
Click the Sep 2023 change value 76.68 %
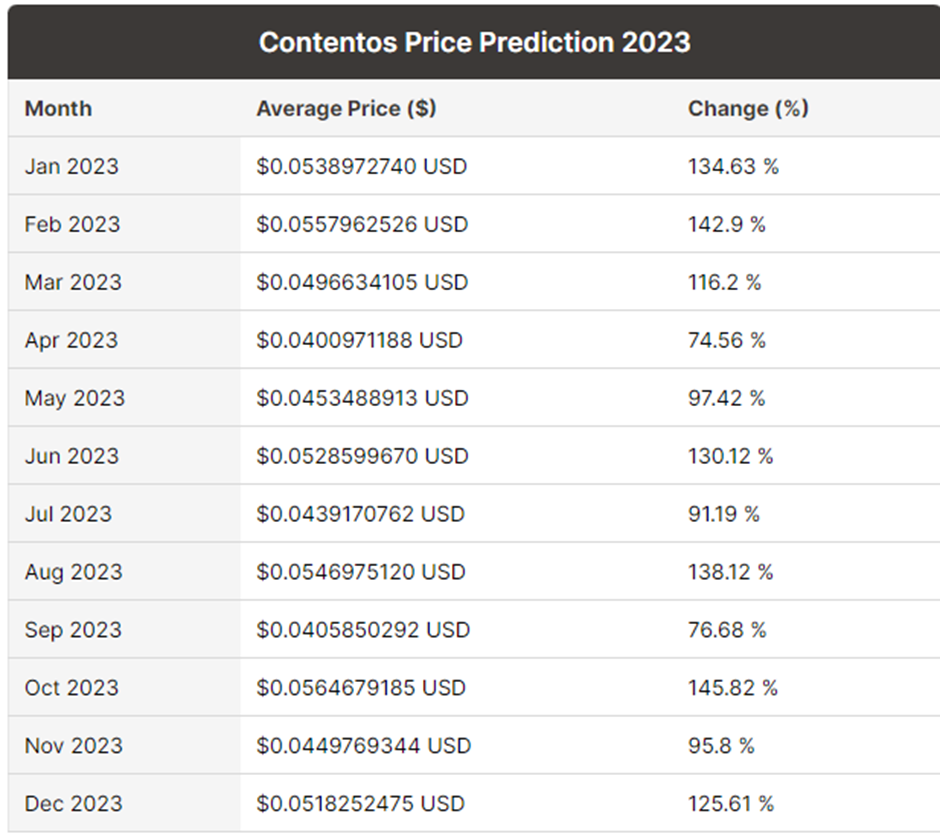tap(727, 630)
